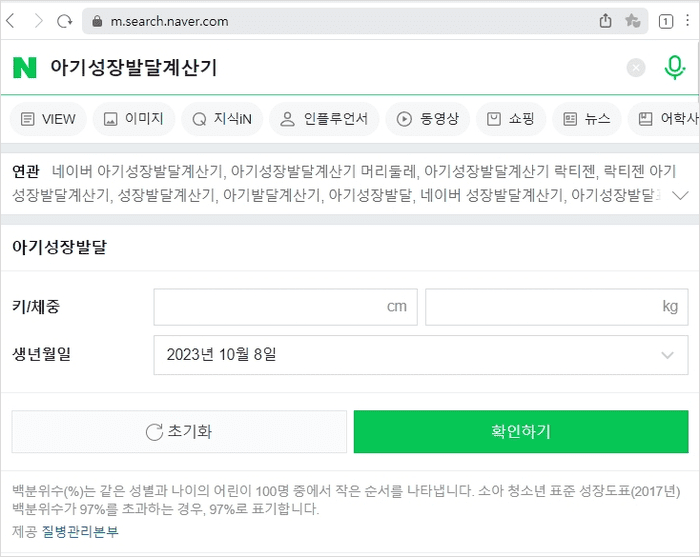This screenshot has width=700, height=557.
Task: Click the weight input field in kg
Action: pyautogui.click(x=557, y=307)
